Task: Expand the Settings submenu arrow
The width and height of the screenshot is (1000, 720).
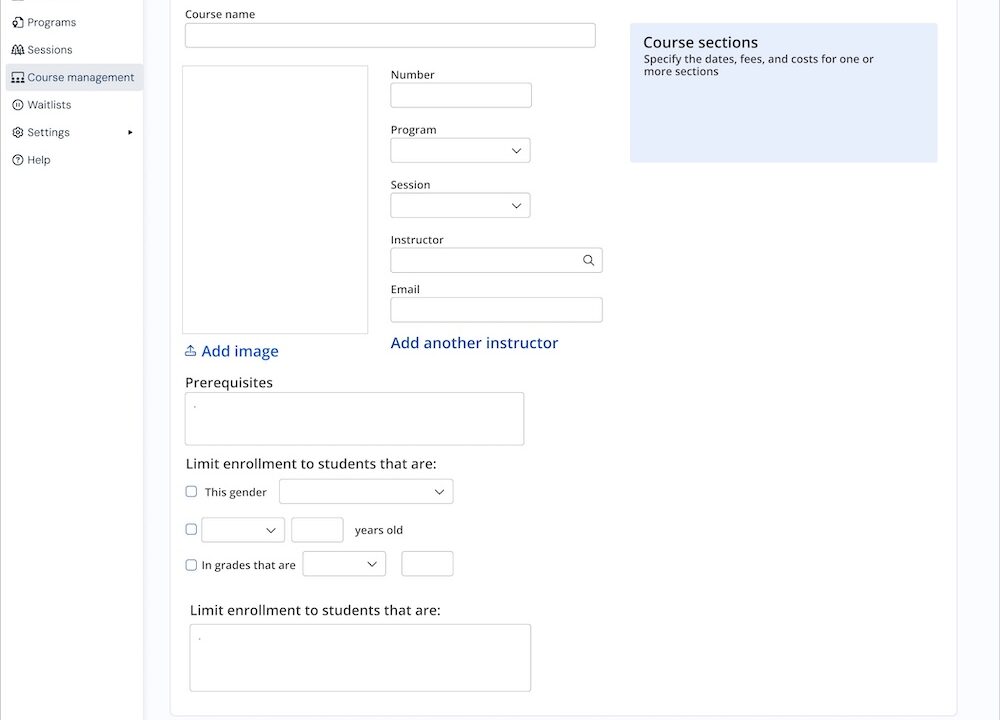Action: (131, 131)
